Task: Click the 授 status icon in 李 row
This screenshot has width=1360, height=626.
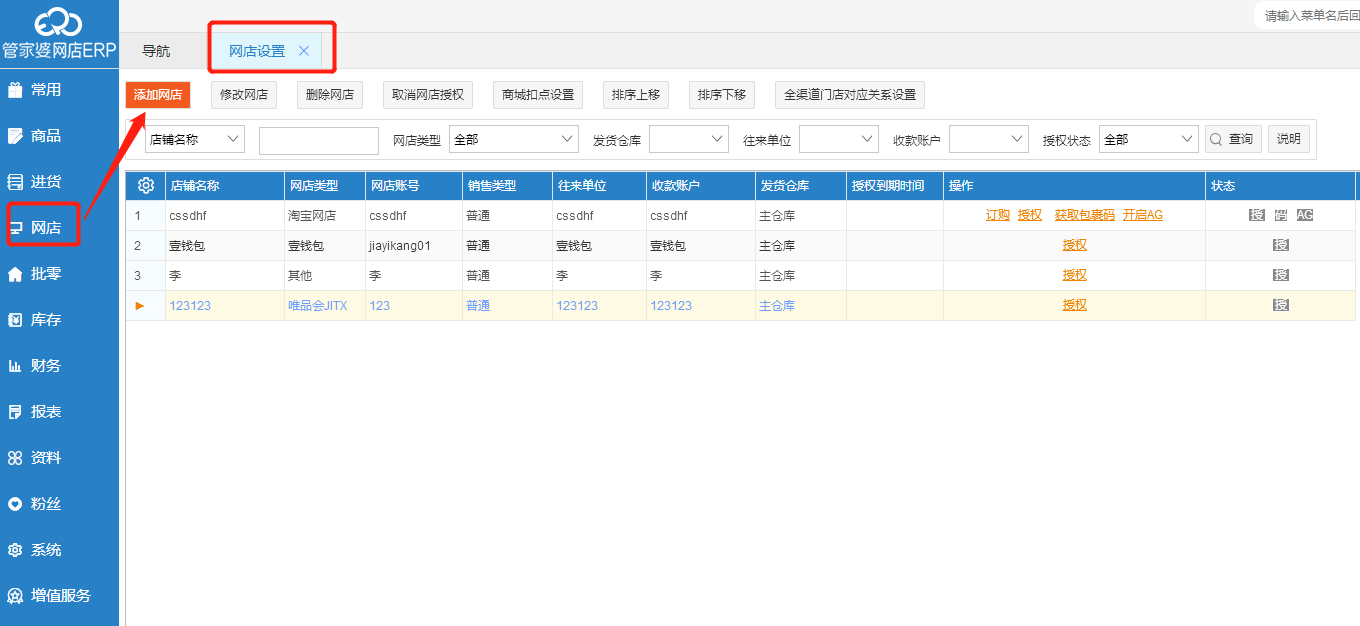Action: (x=1281, y=275)
